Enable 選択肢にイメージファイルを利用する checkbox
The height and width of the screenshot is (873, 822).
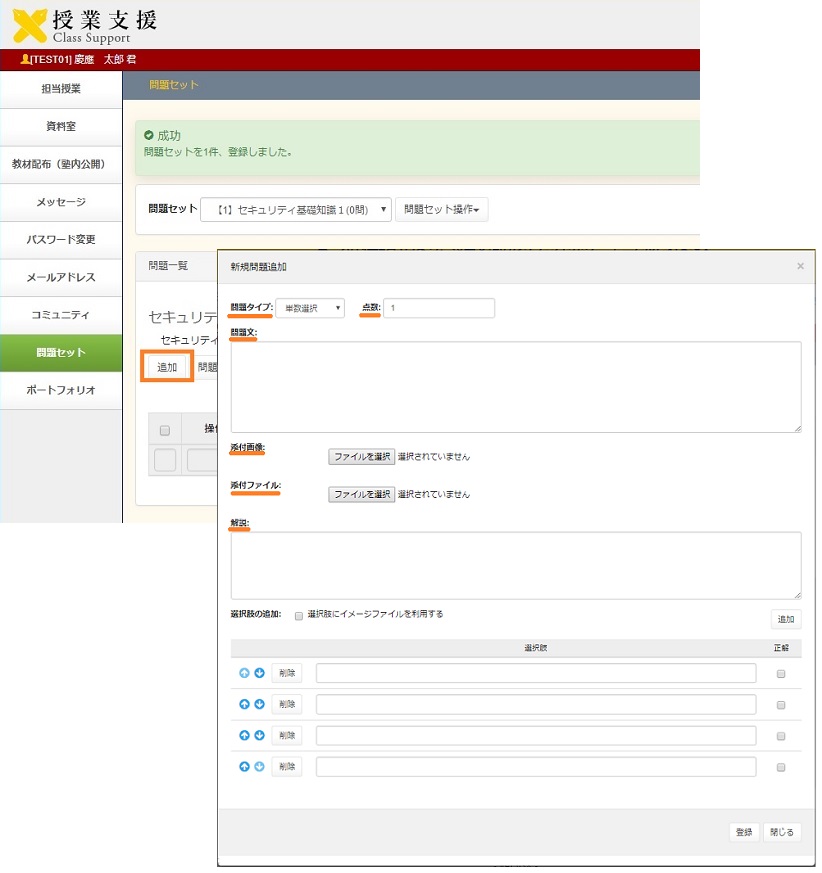pos(299,616)
